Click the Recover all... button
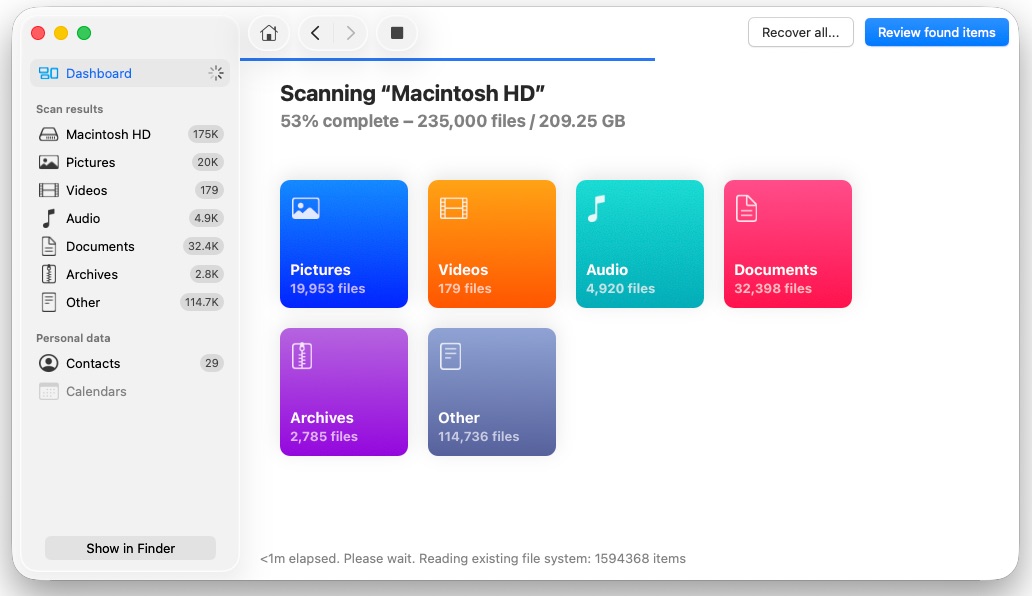This screenshot has height=596, width=1032. (800, 32)
